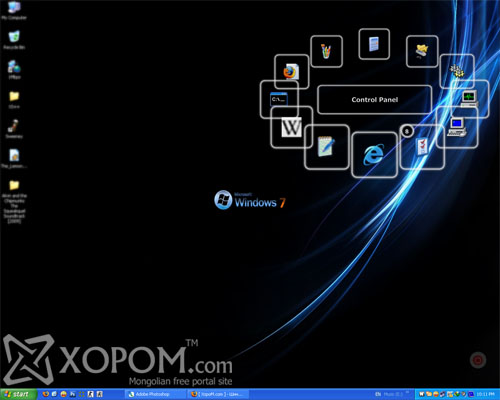Open the yellow folder tile in dock
Viewport: 500px width, 400px height.
coord(422,51)
